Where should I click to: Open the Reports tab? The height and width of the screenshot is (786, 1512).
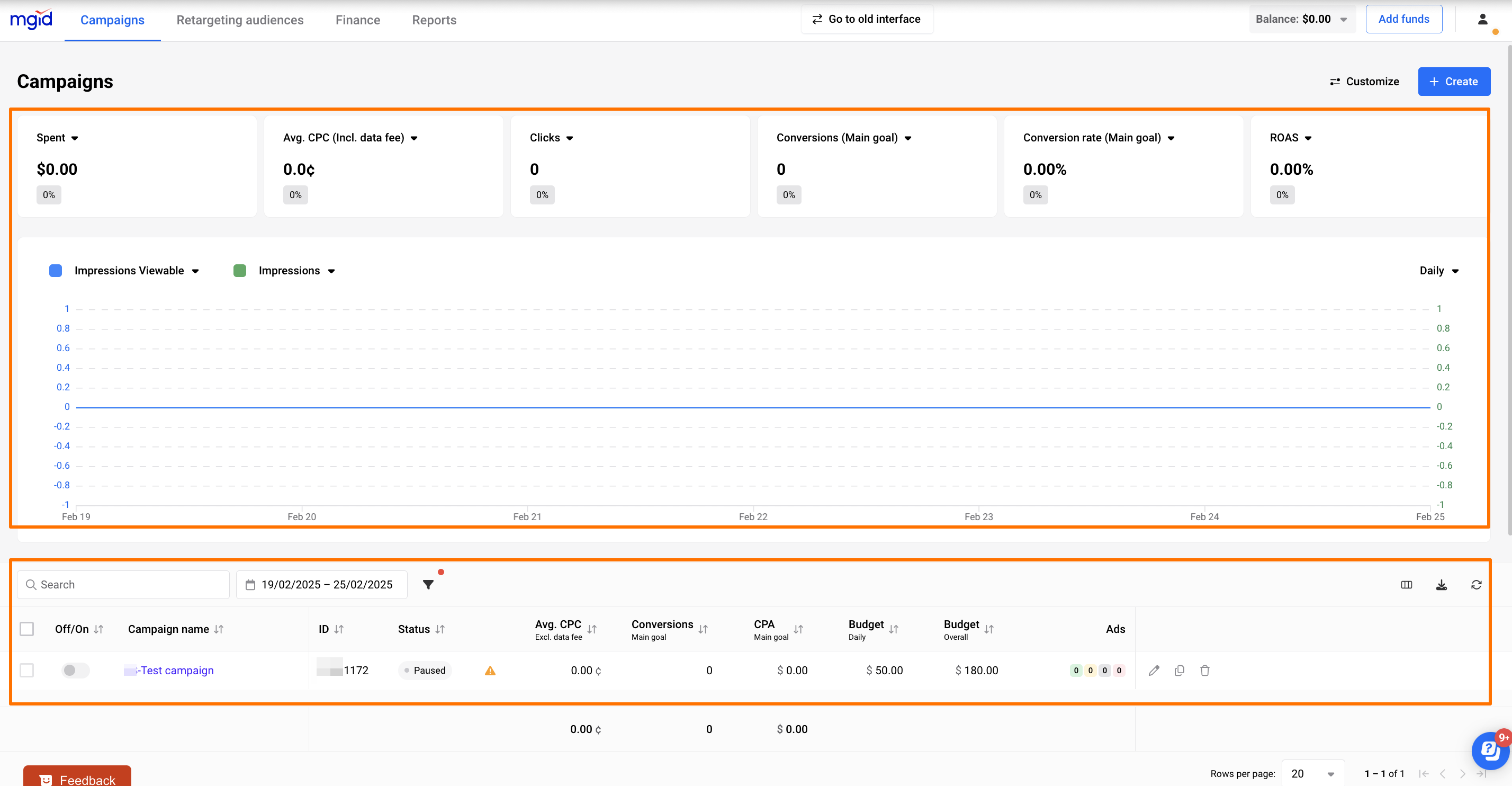[x=434, y=20]
